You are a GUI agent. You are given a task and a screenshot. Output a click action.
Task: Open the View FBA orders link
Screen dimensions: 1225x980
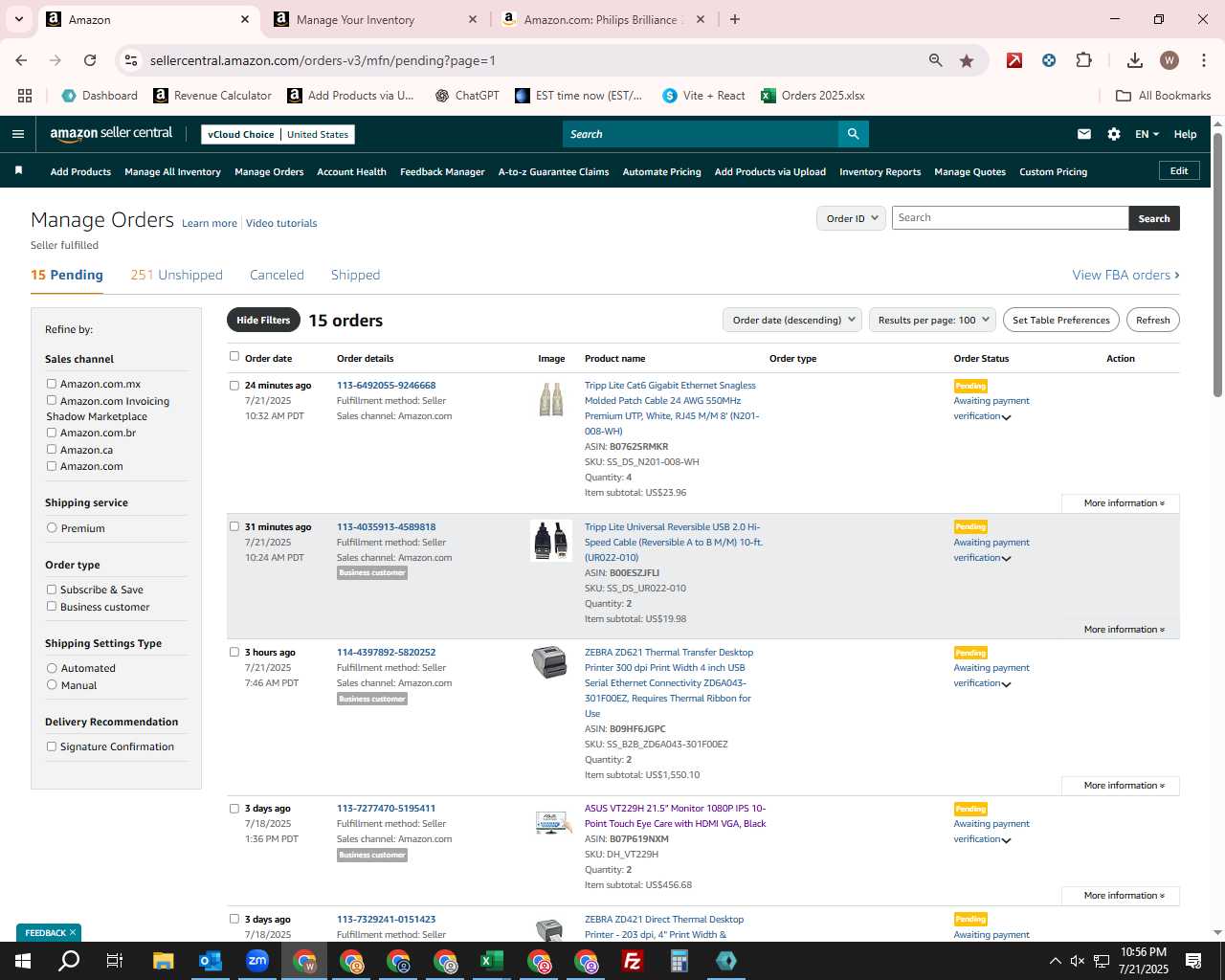coord(1125,275)
